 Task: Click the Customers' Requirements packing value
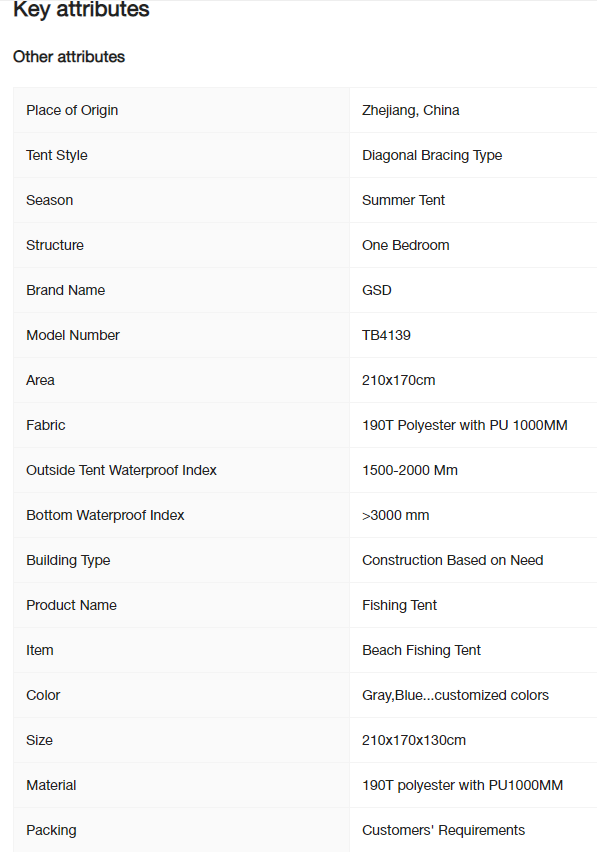point(443,830)
